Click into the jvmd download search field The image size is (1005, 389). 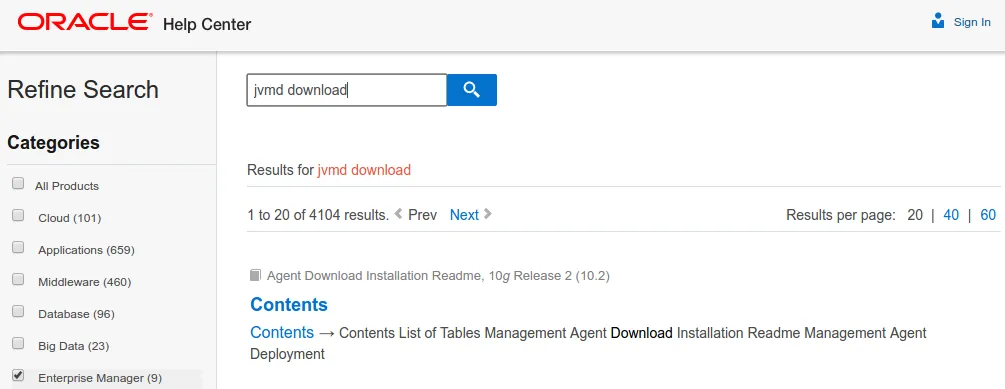347,90
